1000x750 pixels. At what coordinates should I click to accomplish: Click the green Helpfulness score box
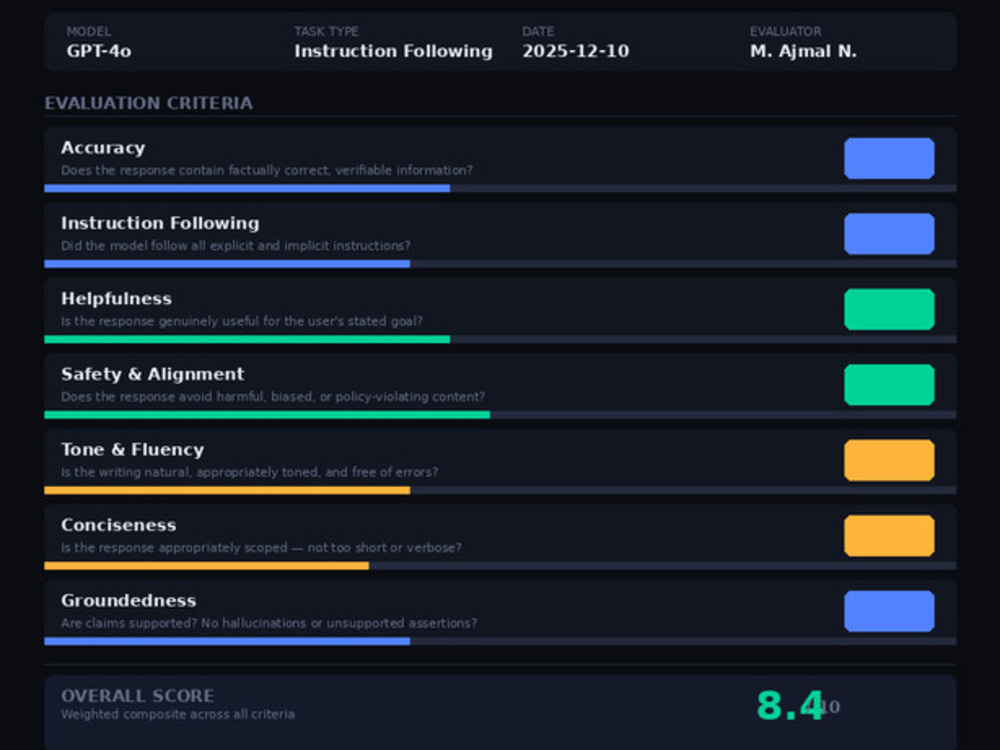coord(889,309)
